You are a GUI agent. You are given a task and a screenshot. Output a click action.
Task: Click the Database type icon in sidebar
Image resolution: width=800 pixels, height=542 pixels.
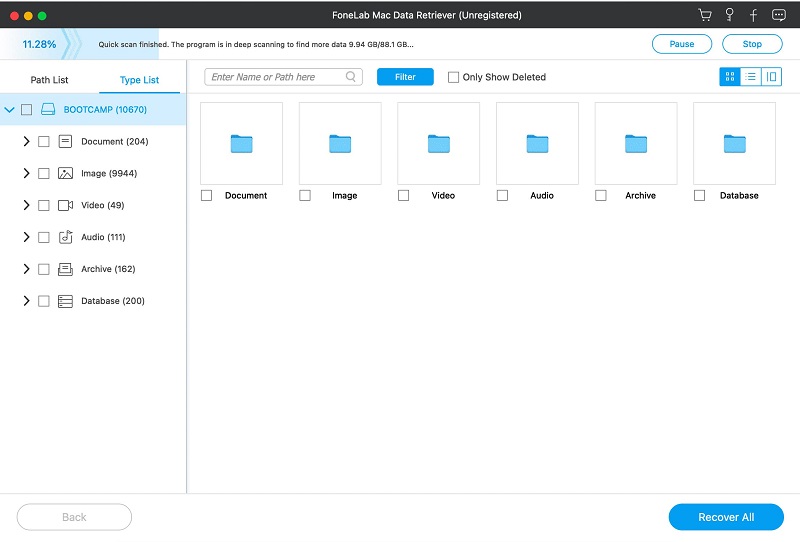click(x=65, y=301)
